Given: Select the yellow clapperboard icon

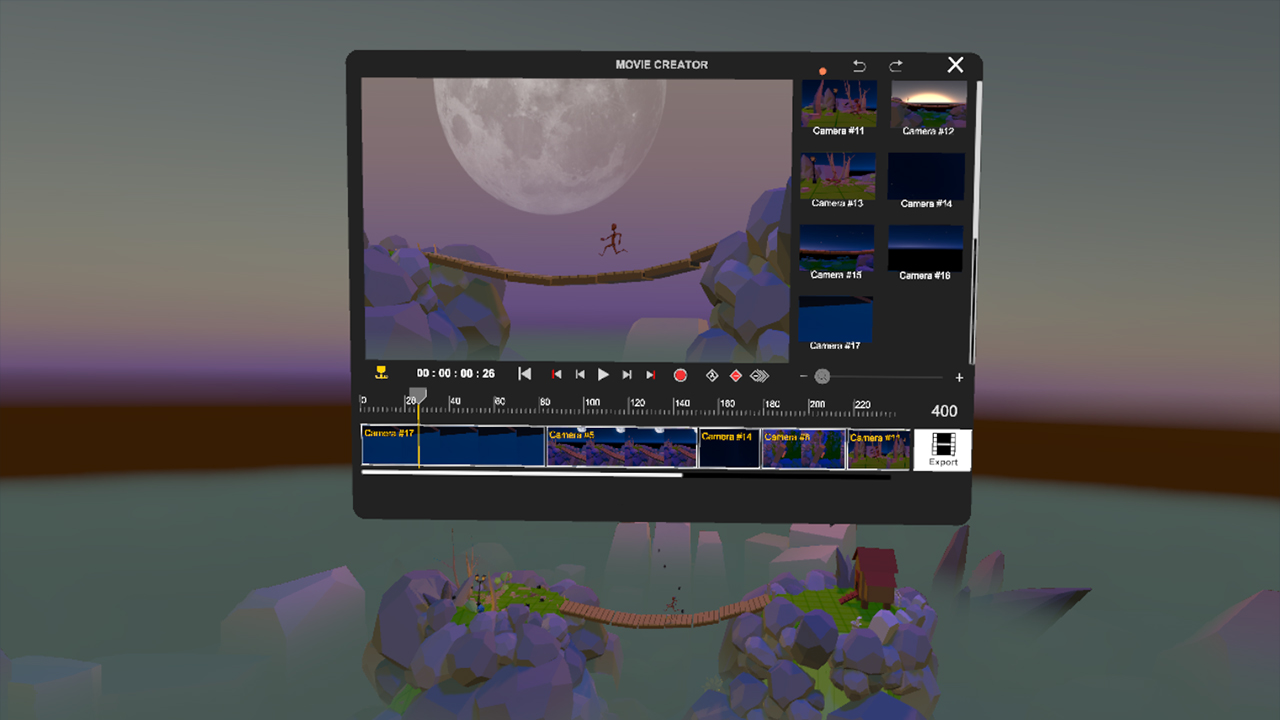Looking at the screenshot, I should click(x=381, y=371).
